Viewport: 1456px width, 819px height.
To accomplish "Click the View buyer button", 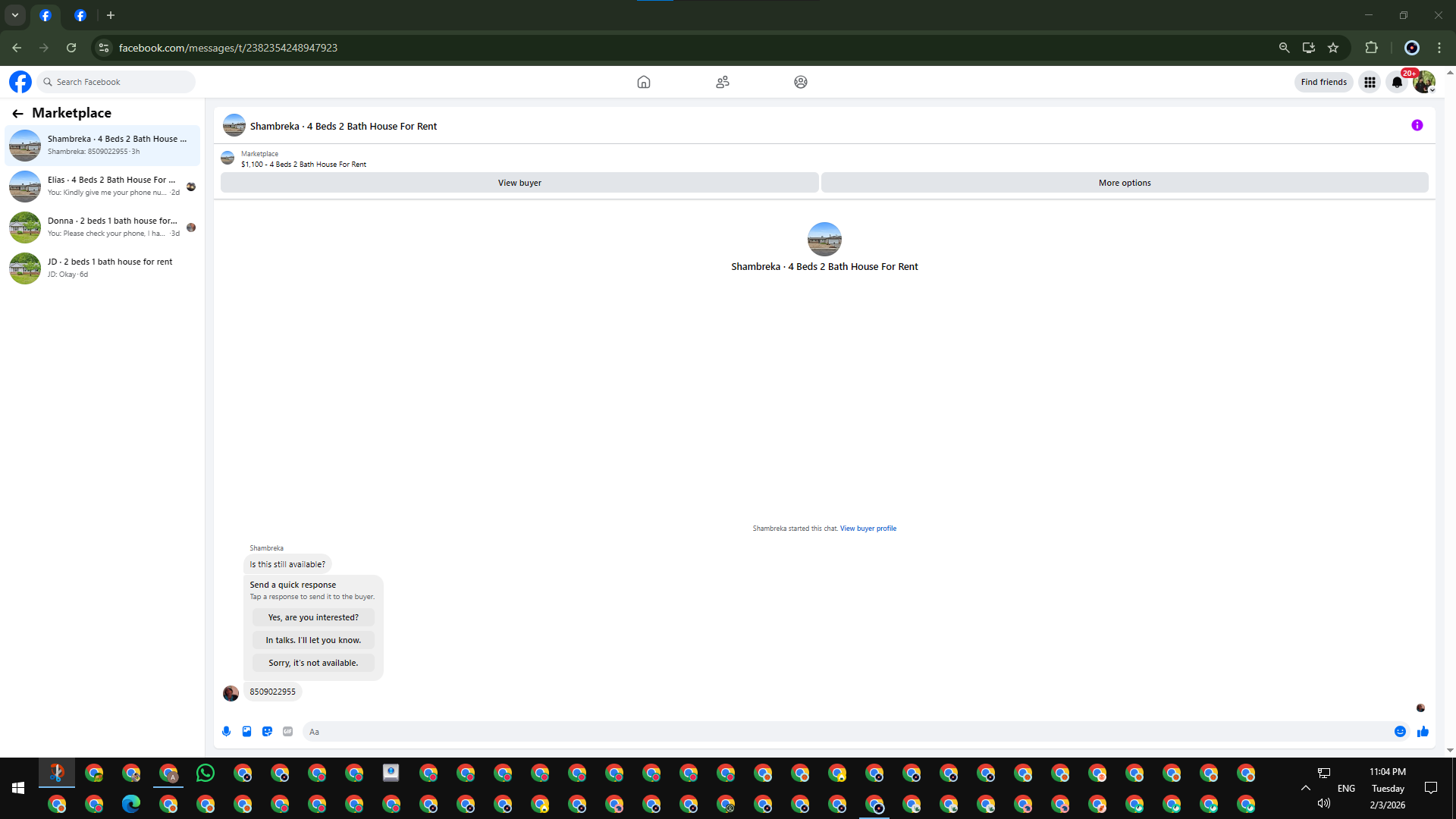I will 519,183.
